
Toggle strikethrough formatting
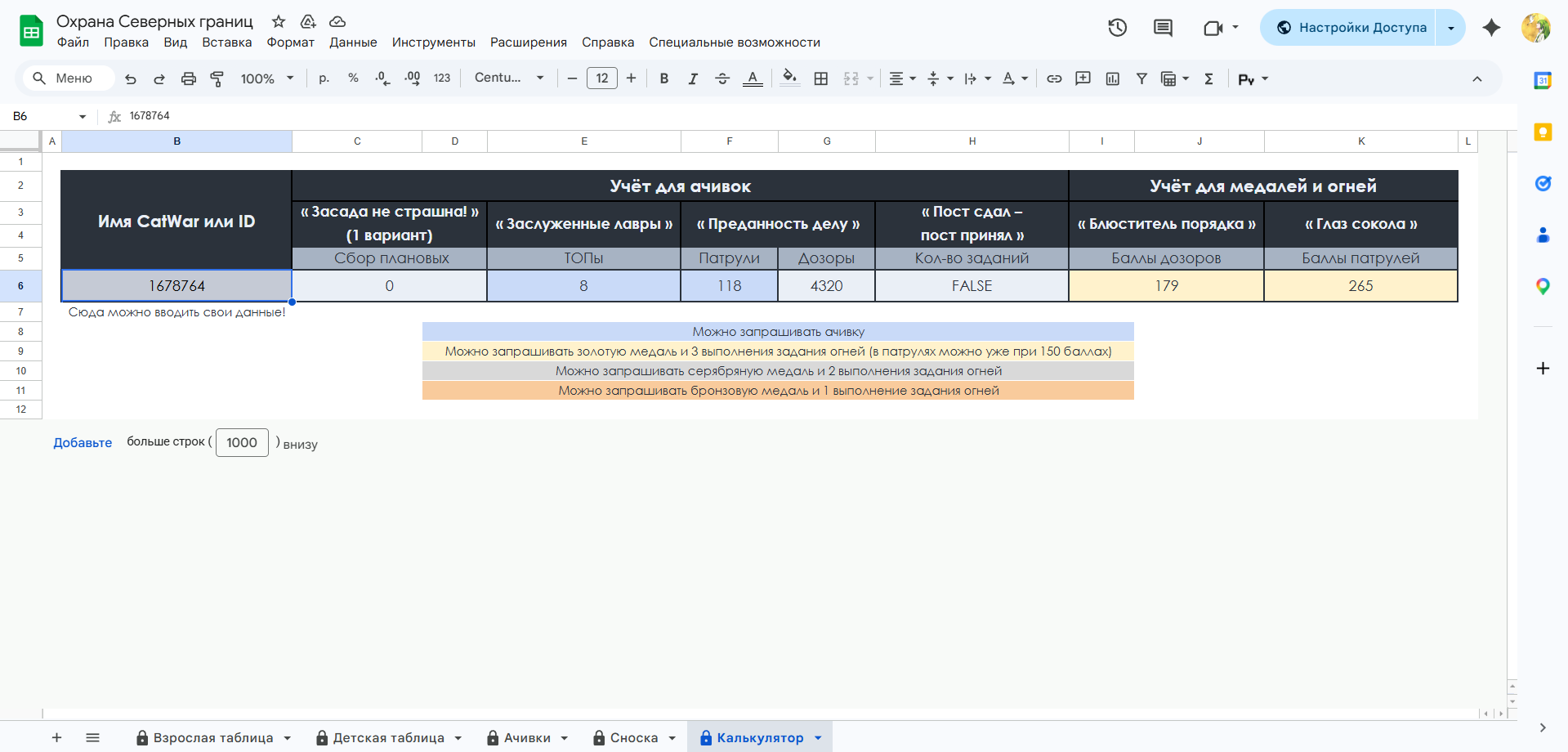click(722, 78)
